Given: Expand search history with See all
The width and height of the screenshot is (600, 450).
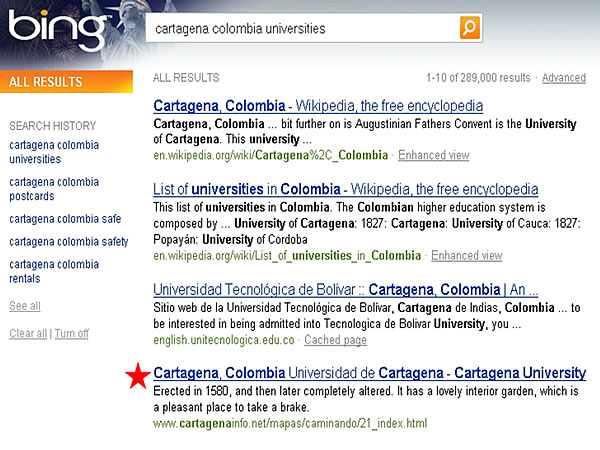Looking at the screenshot, I should [x=25, y=306].
